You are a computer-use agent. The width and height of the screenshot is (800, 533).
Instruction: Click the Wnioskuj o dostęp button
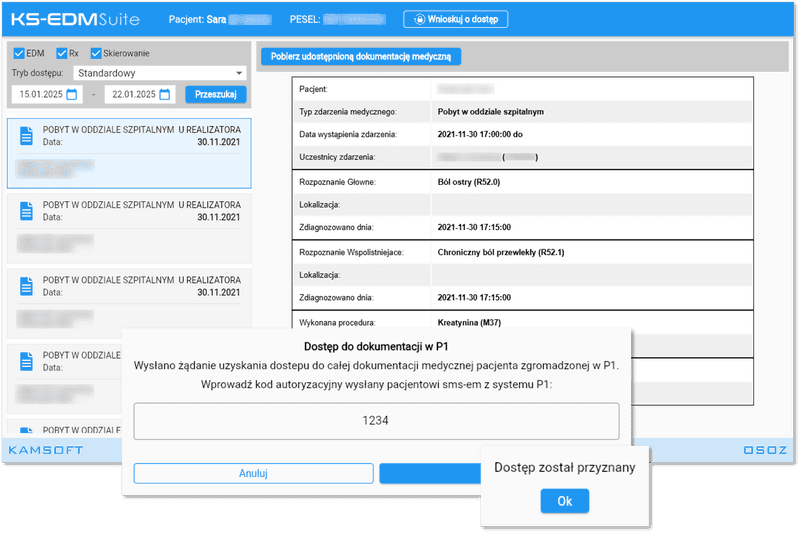pos(455,19)
